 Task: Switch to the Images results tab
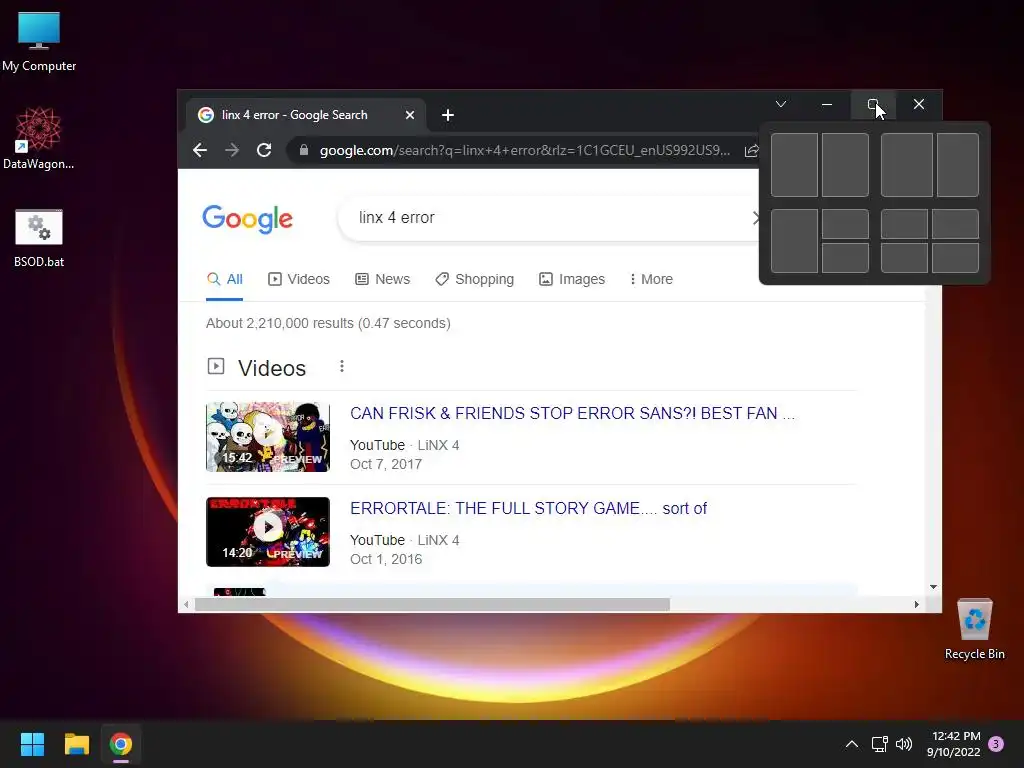tap(571, 280)
